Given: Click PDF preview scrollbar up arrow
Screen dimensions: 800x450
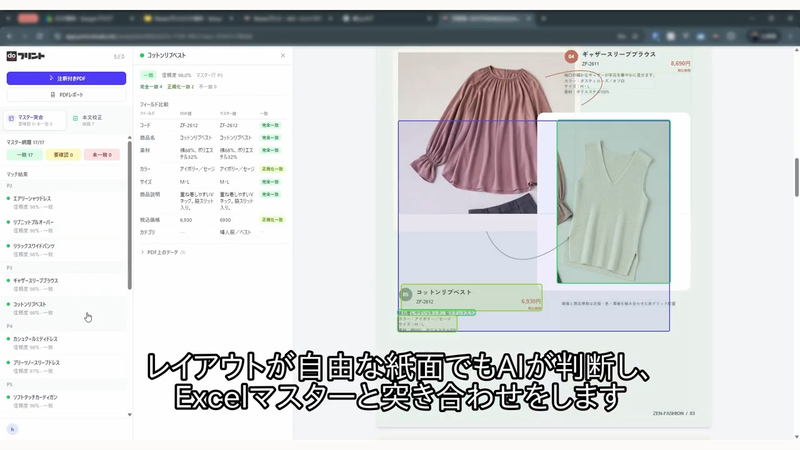Looking at the screenshot, I should point(796,50).
